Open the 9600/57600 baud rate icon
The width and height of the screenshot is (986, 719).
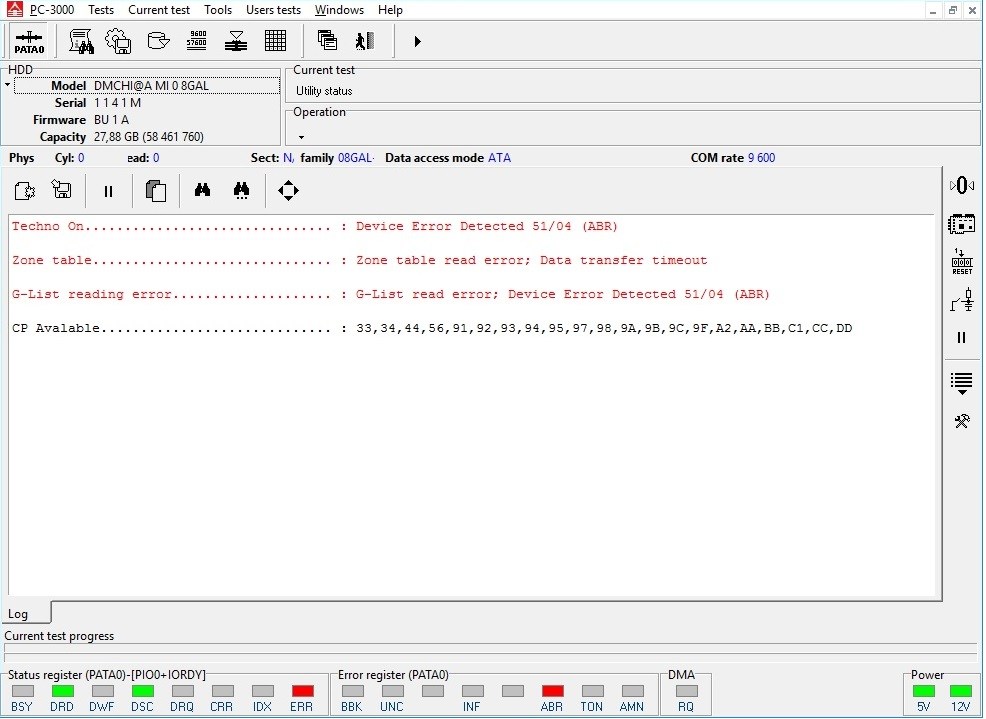197,42
